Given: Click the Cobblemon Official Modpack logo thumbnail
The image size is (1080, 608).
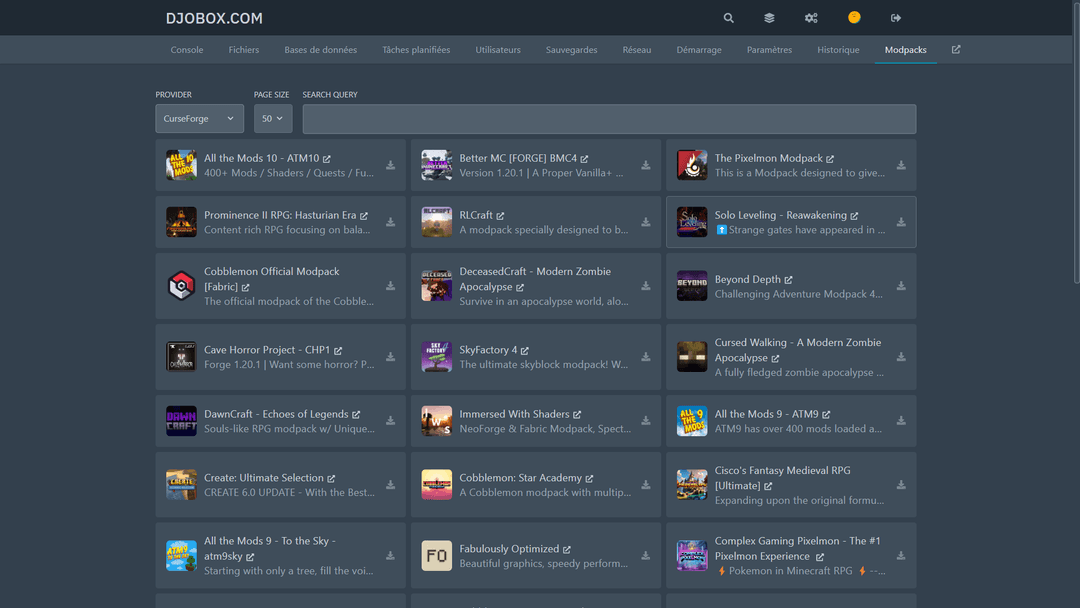Looking at the screenshot, I should pyautogui.click(x=181, y=286).
